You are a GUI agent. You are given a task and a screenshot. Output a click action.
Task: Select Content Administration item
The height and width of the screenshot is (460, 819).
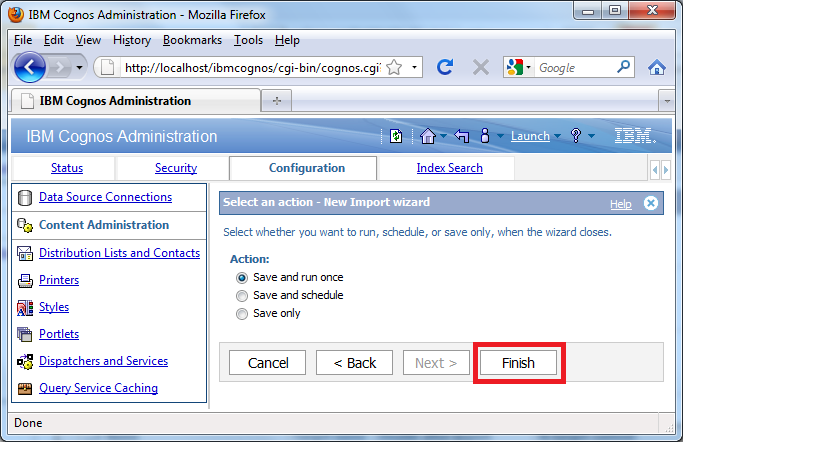tap(104, 225)
